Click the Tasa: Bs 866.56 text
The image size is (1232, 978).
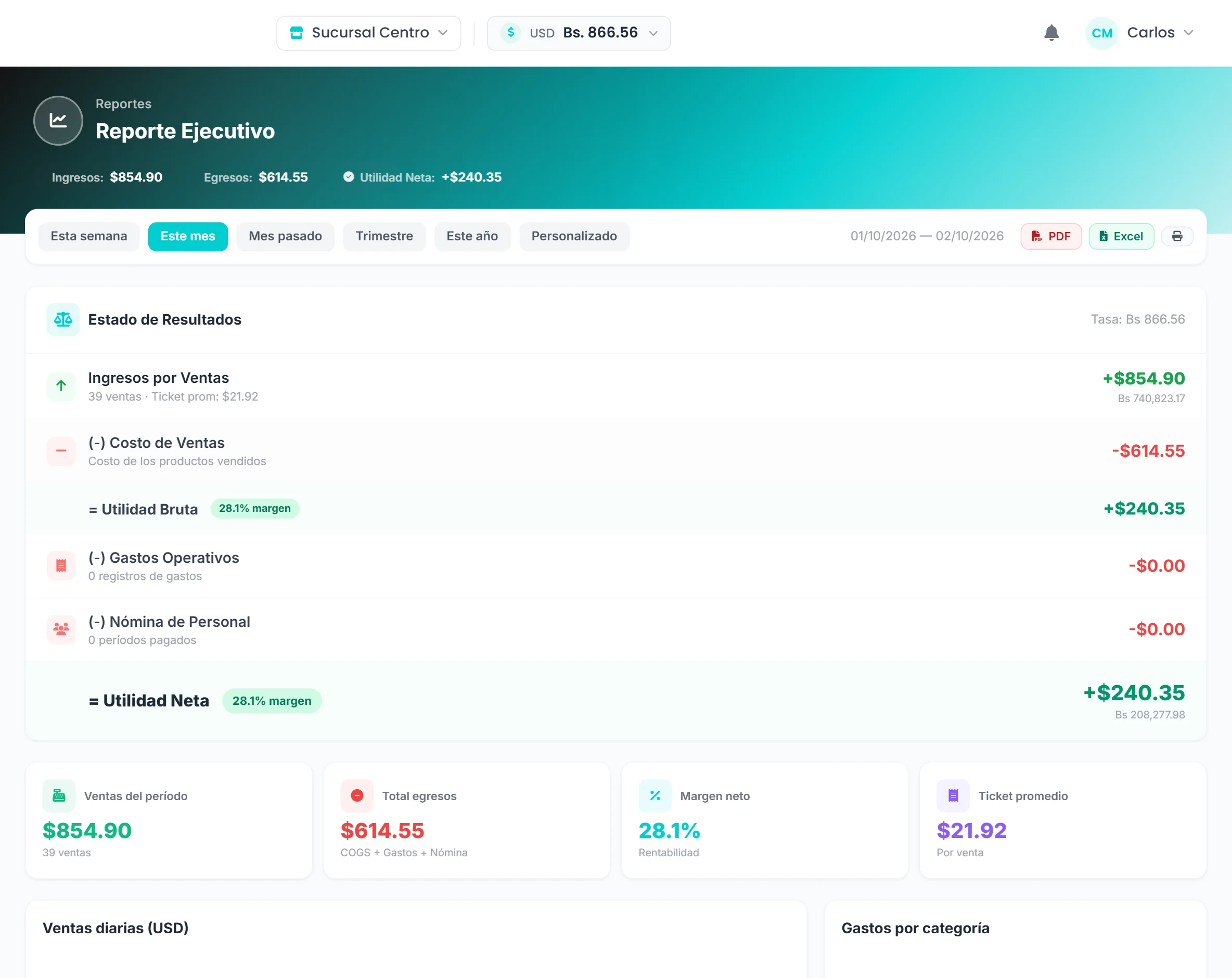point(1138,319)
